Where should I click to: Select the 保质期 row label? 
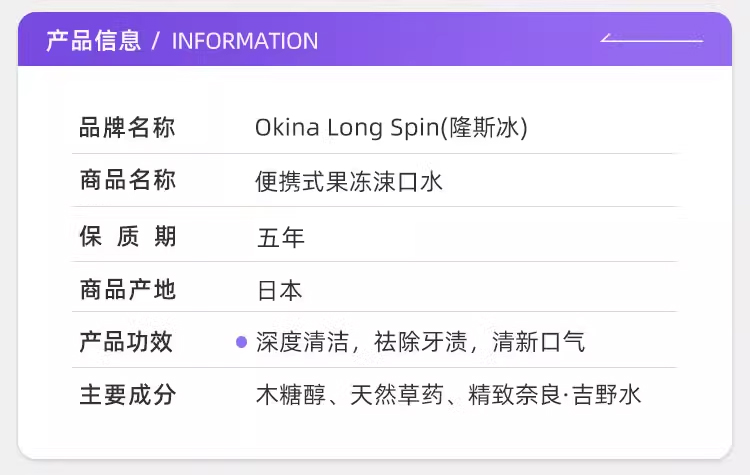128,236
